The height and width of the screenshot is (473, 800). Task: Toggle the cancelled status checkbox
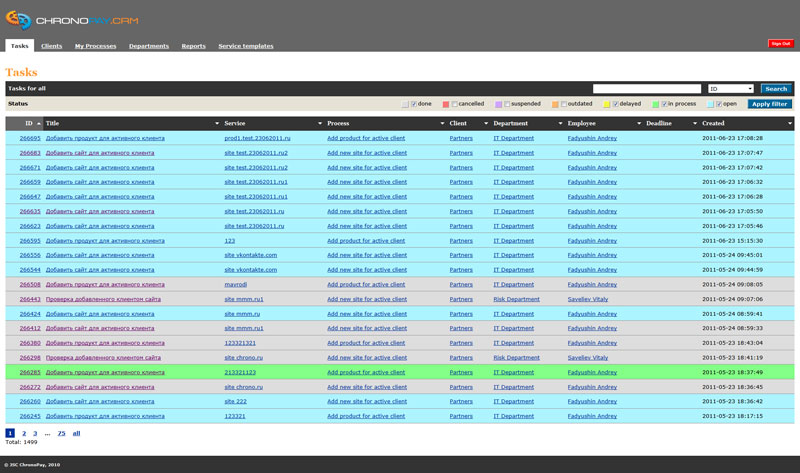tap(454, 104)
